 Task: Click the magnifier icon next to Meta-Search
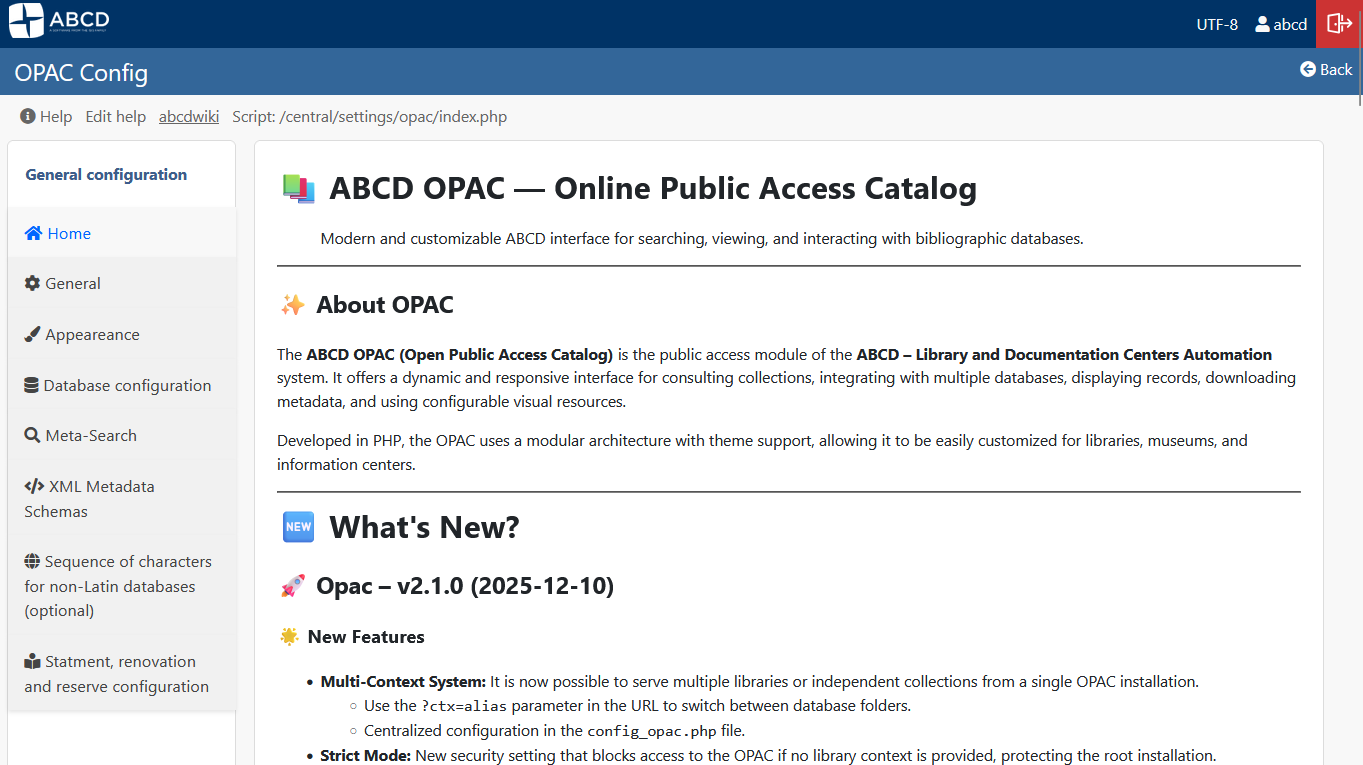pos(31,435)
